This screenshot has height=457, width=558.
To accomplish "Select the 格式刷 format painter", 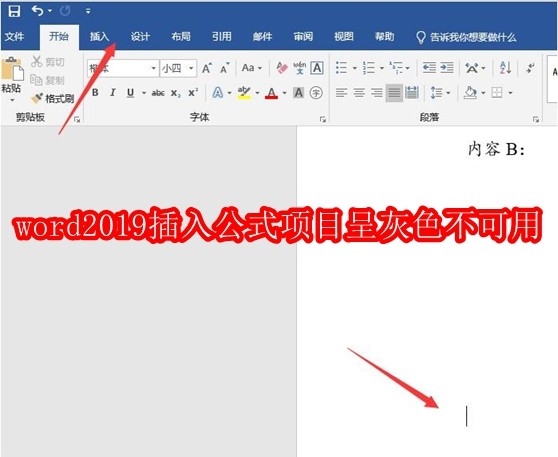I will [x=53, y=98].
